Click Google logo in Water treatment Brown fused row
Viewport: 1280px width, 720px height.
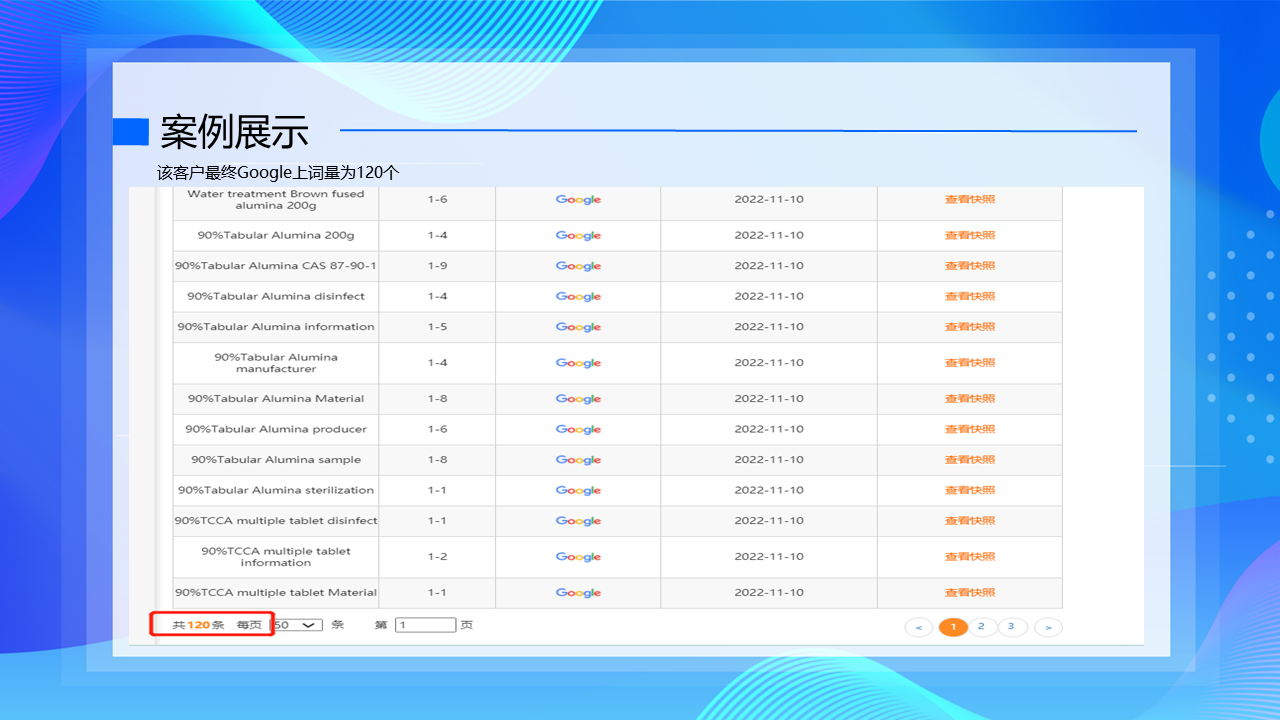pyautogui.click(x=578, y=200)
